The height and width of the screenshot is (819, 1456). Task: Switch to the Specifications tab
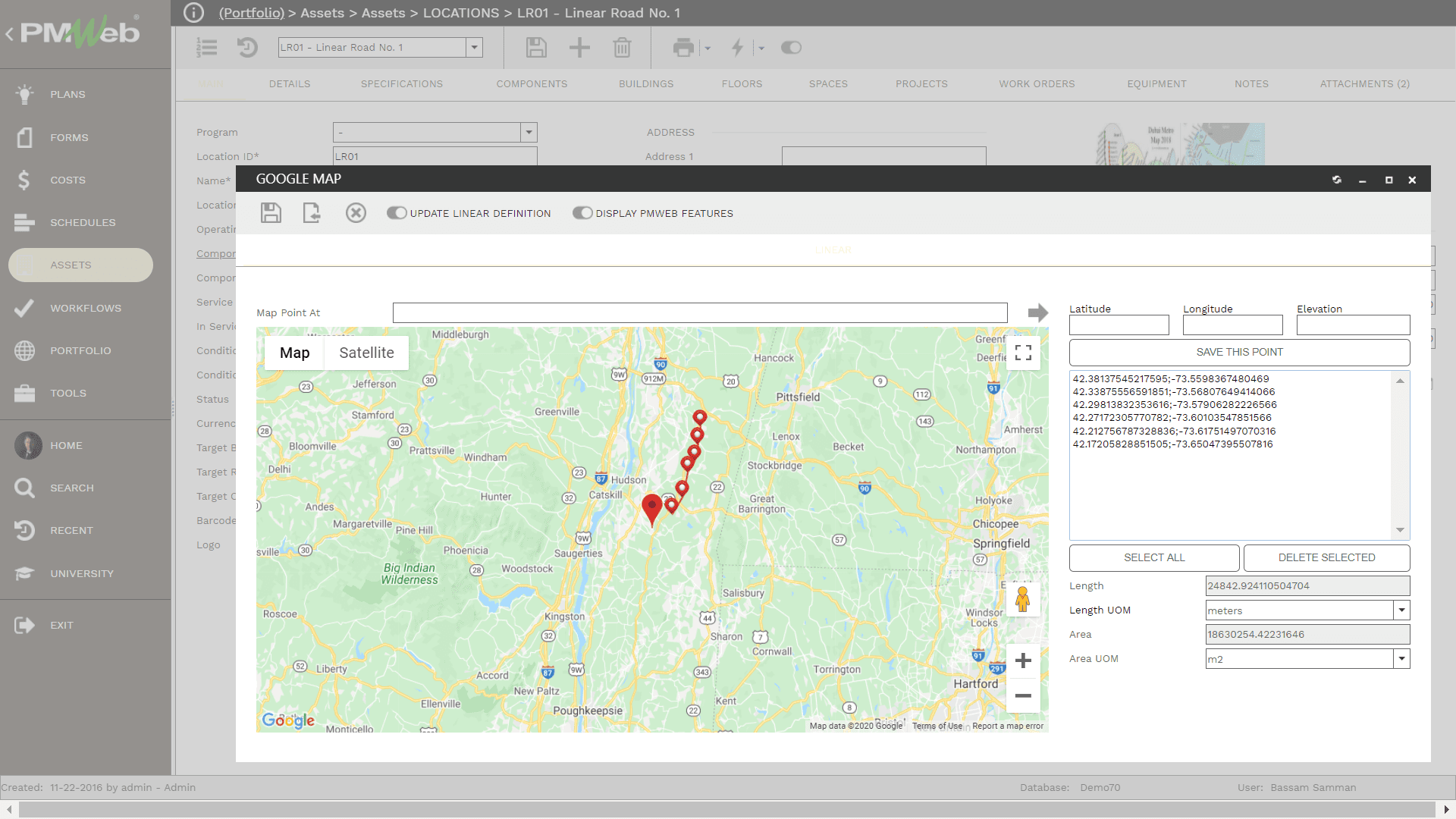coord(403,84)
